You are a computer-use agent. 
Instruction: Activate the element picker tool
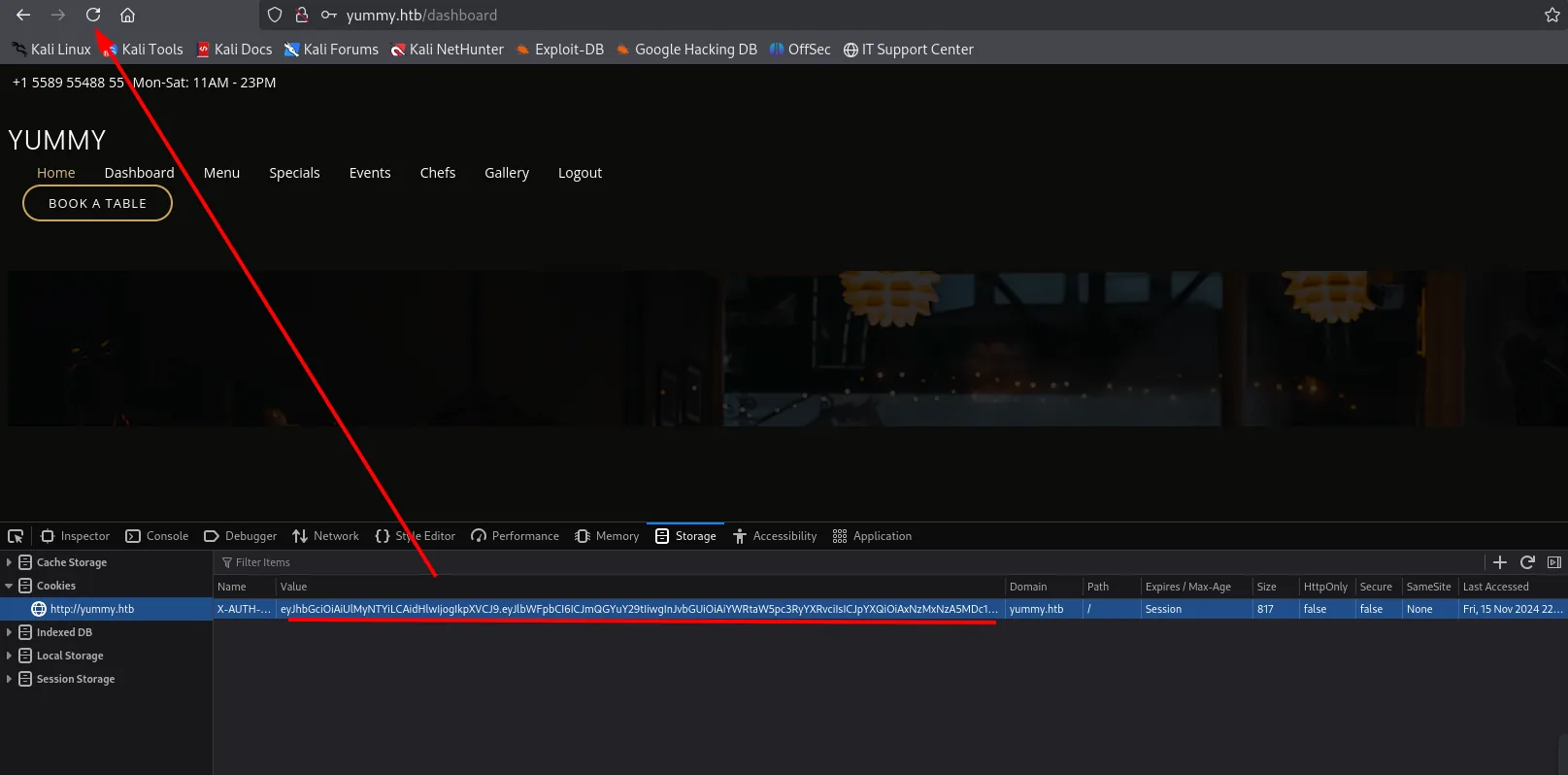click(x=16, y=536)
